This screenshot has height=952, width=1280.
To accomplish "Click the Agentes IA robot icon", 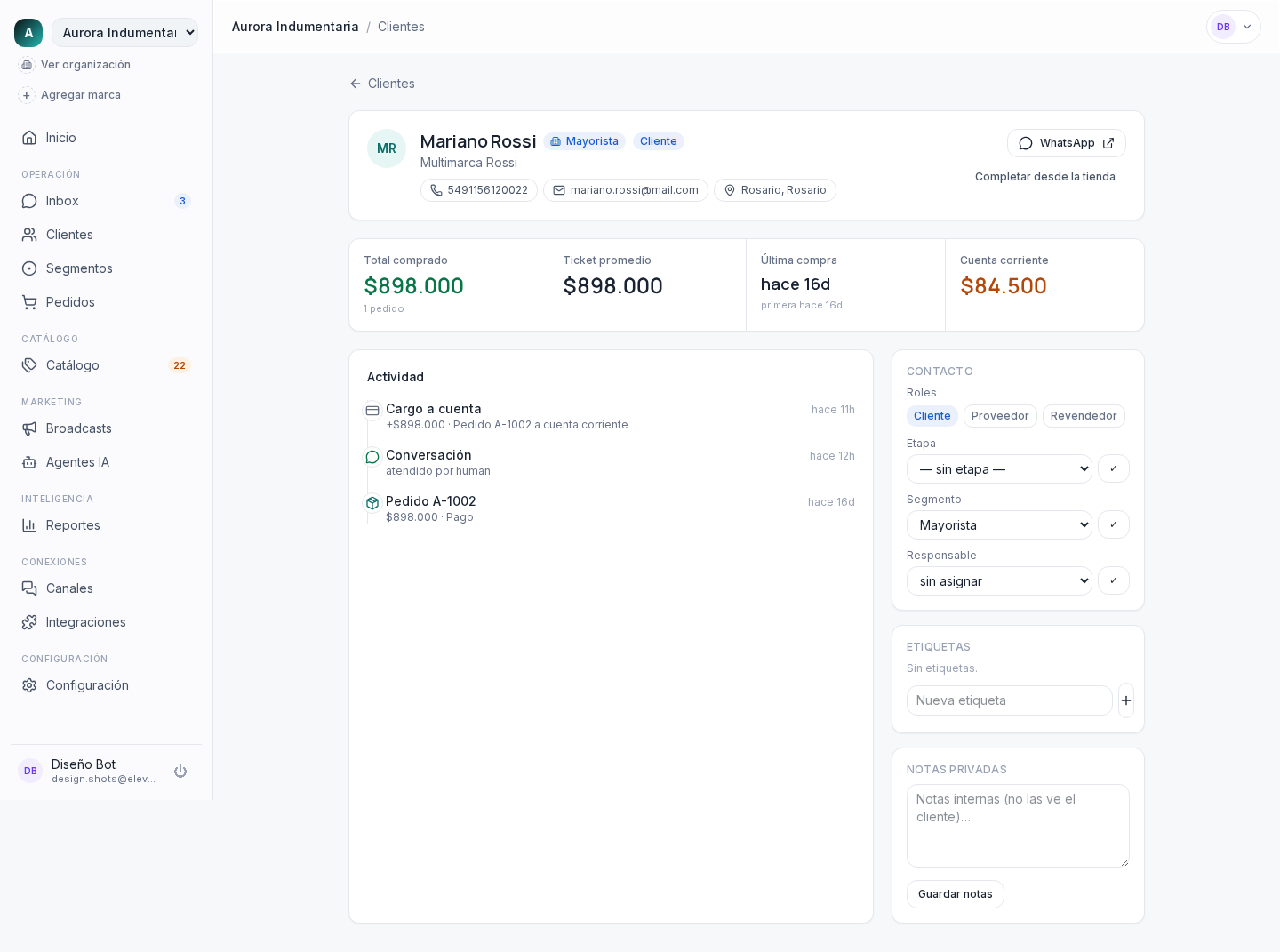I will (29, 462).
